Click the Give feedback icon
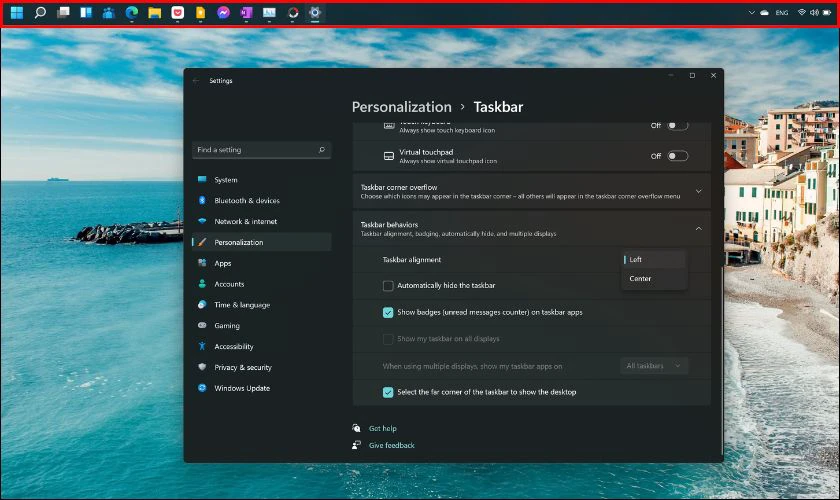This screenshot has height=500, width=840. coord(356,445)
